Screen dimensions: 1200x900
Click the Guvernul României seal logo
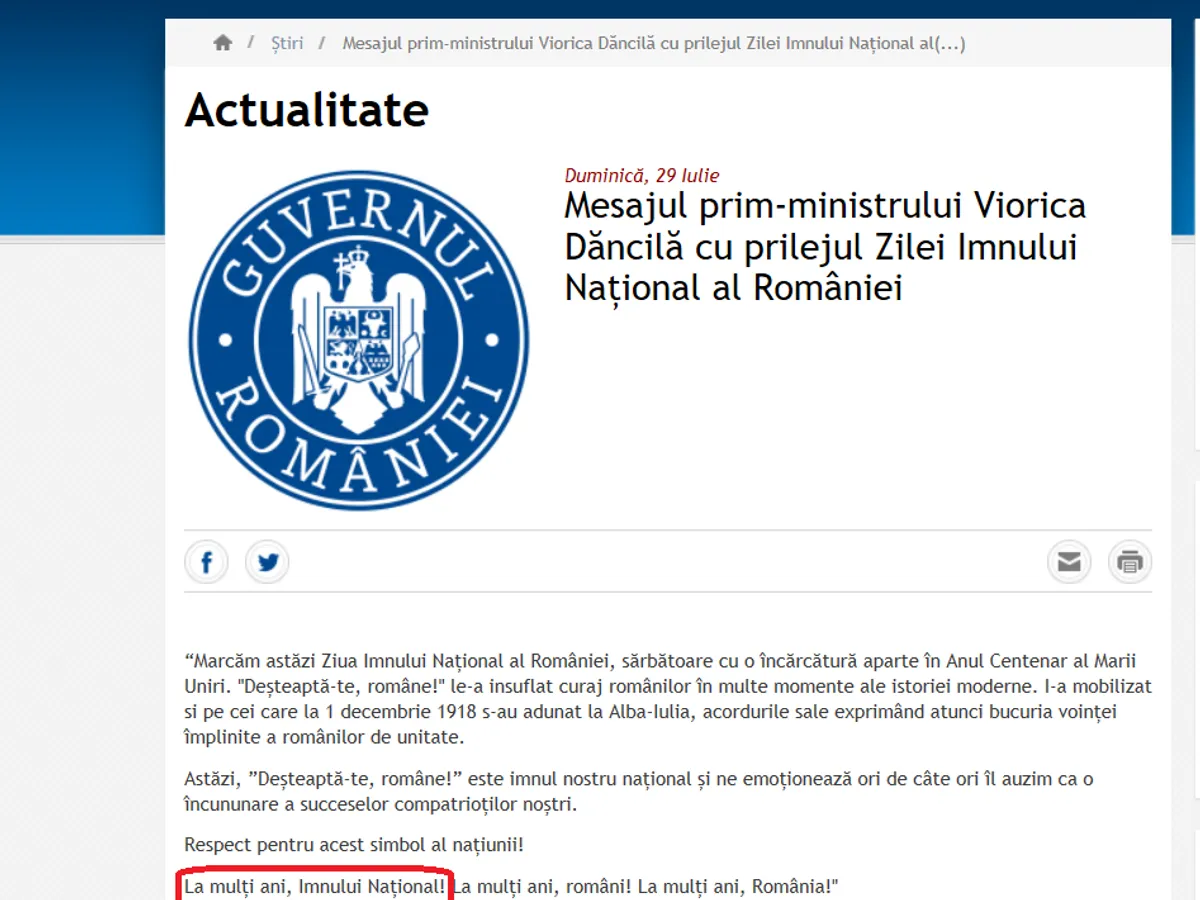coord(359,340)
